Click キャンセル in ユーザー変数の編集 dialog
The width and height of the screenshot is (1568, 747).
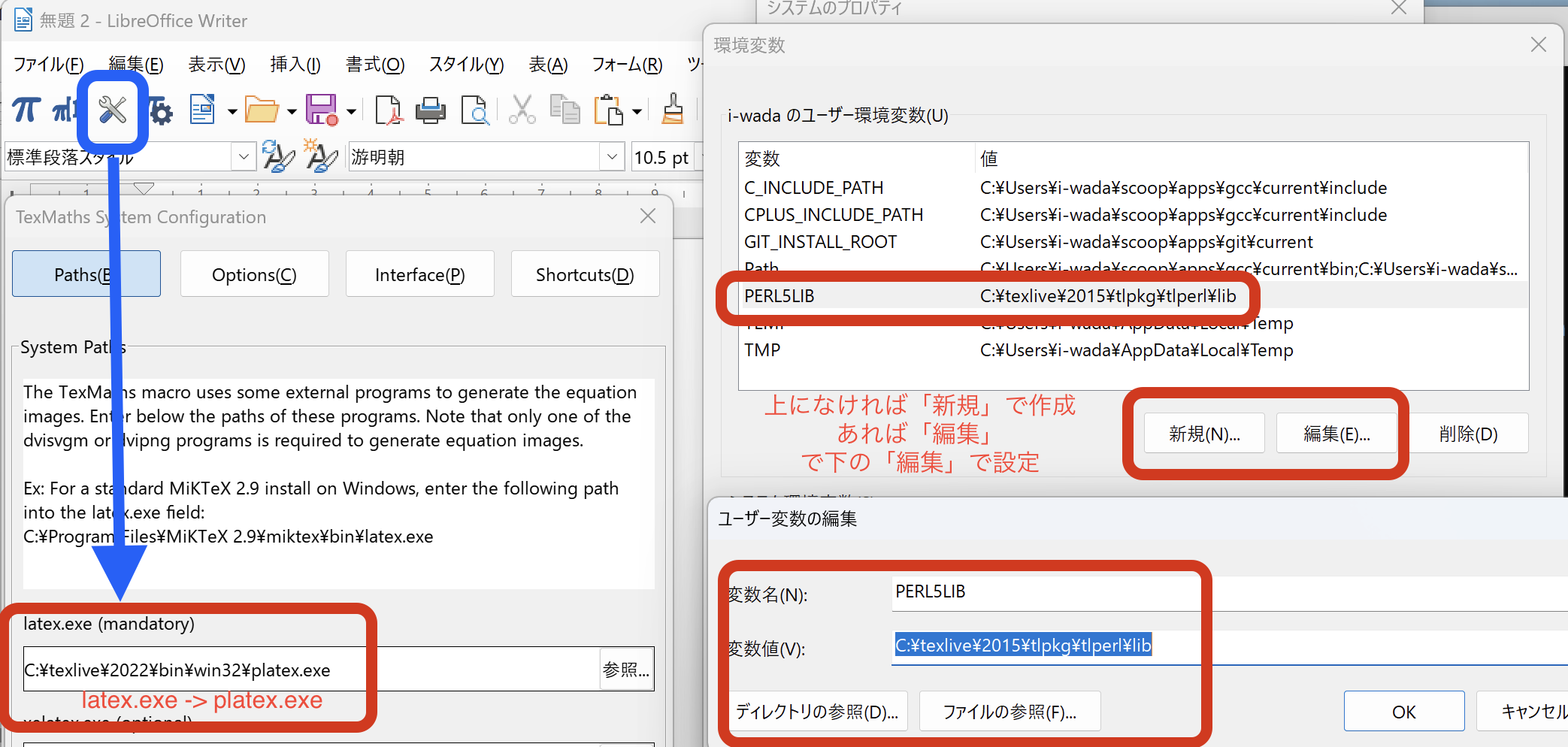tap(1523, 711)
